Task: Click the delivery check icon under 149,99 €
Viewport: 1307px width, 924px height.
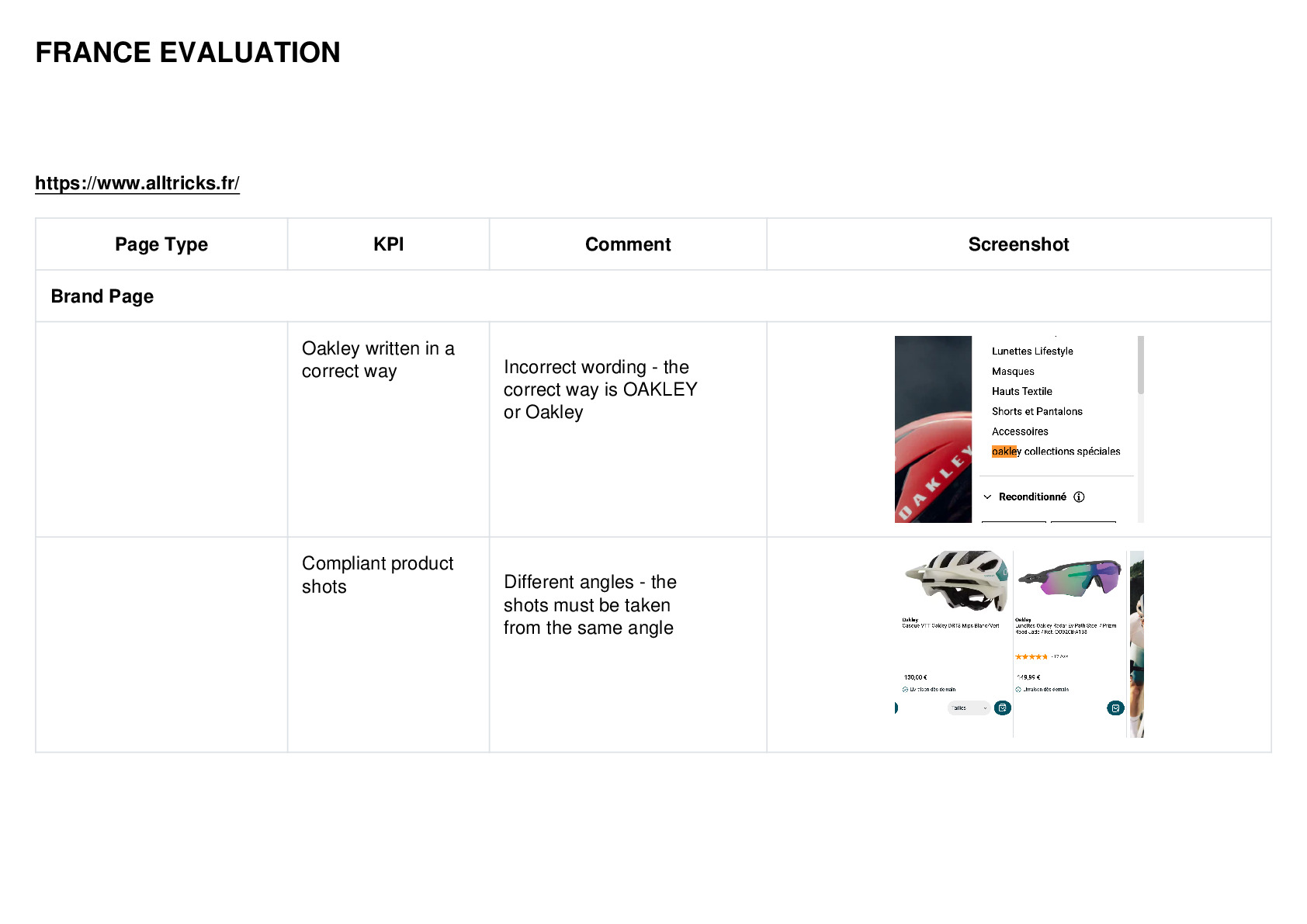Action: 1018,690
